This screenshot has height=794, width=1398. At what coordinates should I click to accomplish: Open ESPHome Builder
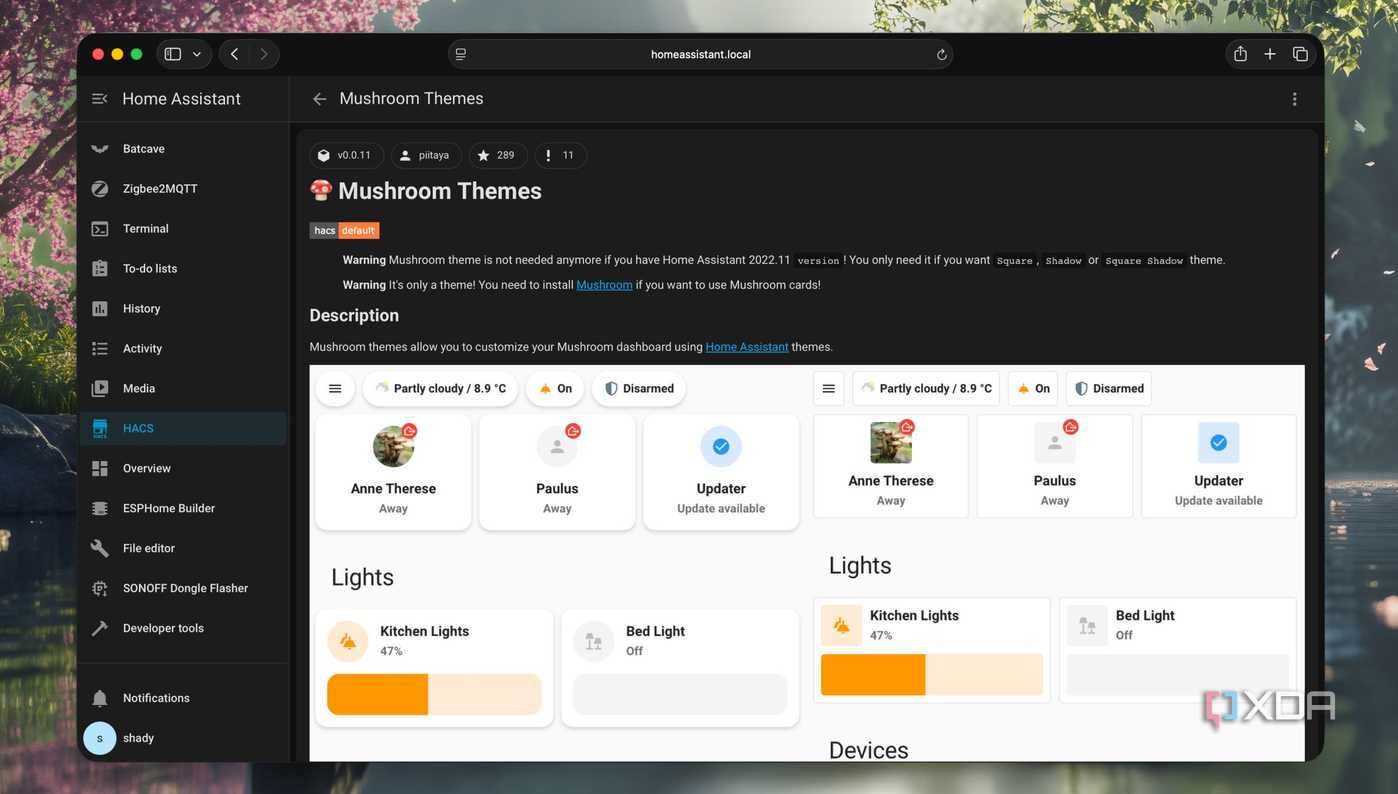click(x=183, y=509)
